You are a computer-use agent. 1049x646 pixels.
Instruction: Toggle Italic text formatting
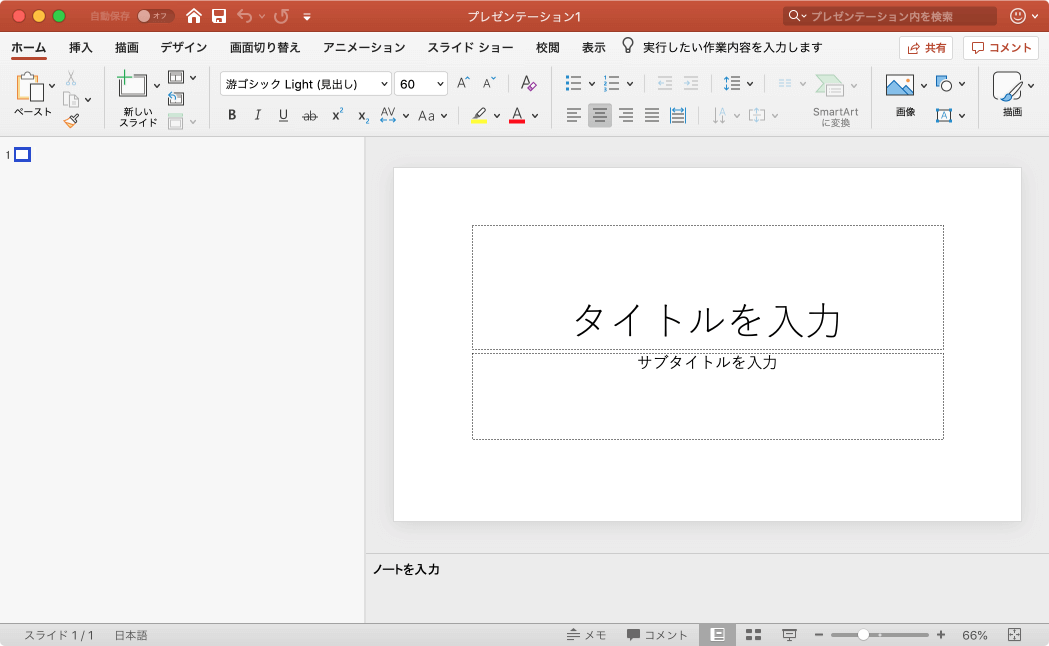[x=258, y=116]
